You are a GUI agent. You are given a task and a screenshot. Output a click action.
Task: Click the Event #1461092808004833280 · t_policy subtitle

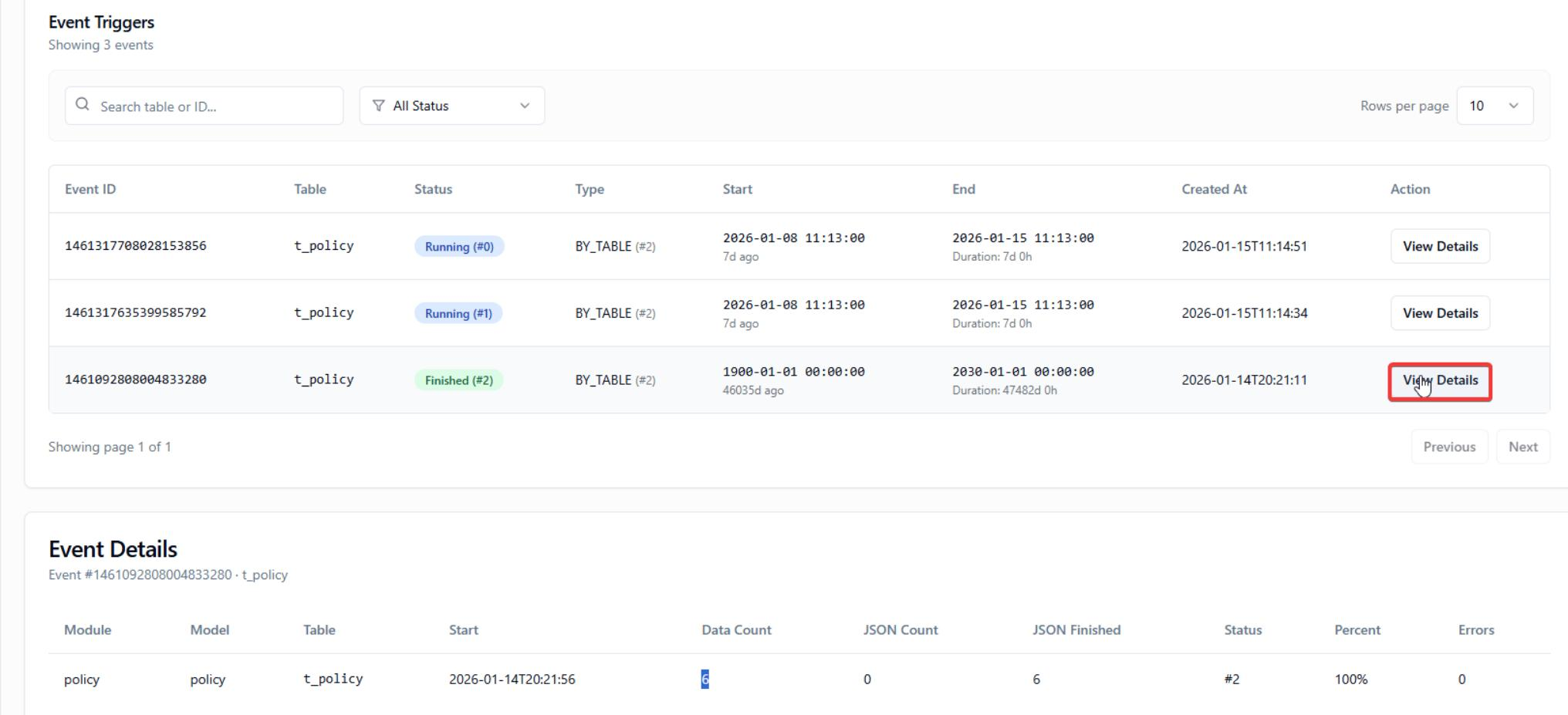(x=168, y=575)
